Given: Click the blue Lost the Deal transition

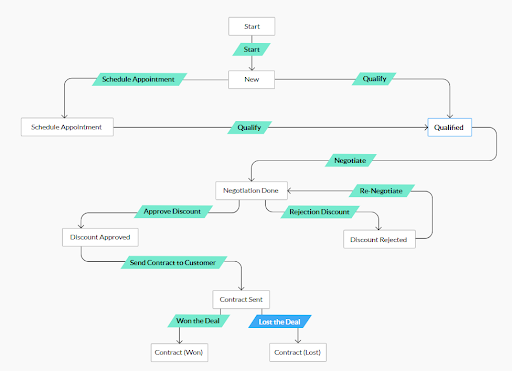Looking at the screenshot, I should (280, 322).
